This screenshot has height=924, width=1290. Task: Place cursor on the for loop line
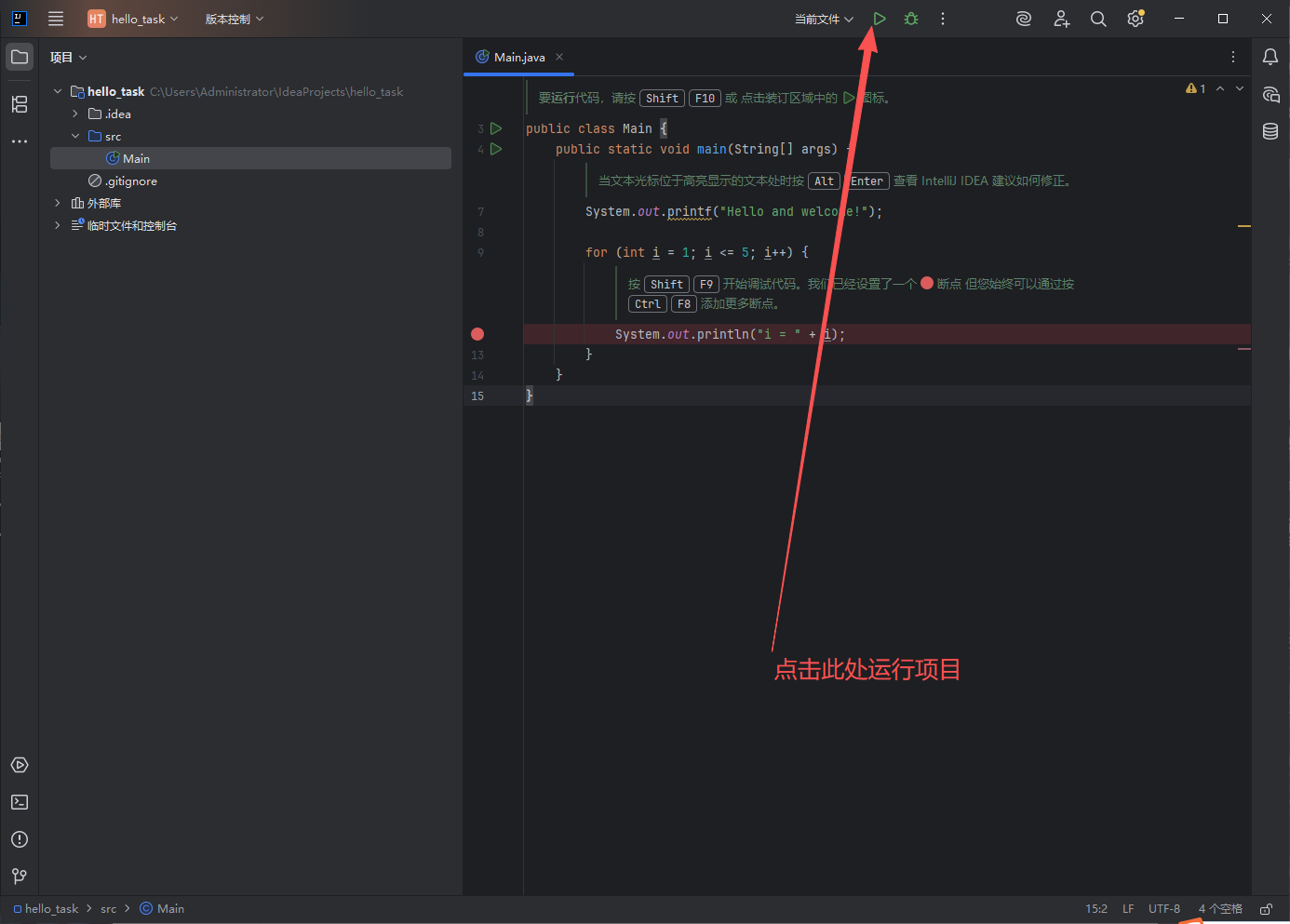[697, 252]
